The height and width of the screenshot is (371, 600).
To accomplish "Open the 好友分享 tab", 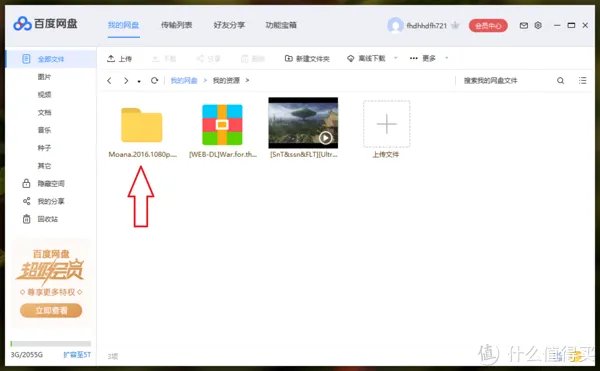I will click(x=229, y=25).
